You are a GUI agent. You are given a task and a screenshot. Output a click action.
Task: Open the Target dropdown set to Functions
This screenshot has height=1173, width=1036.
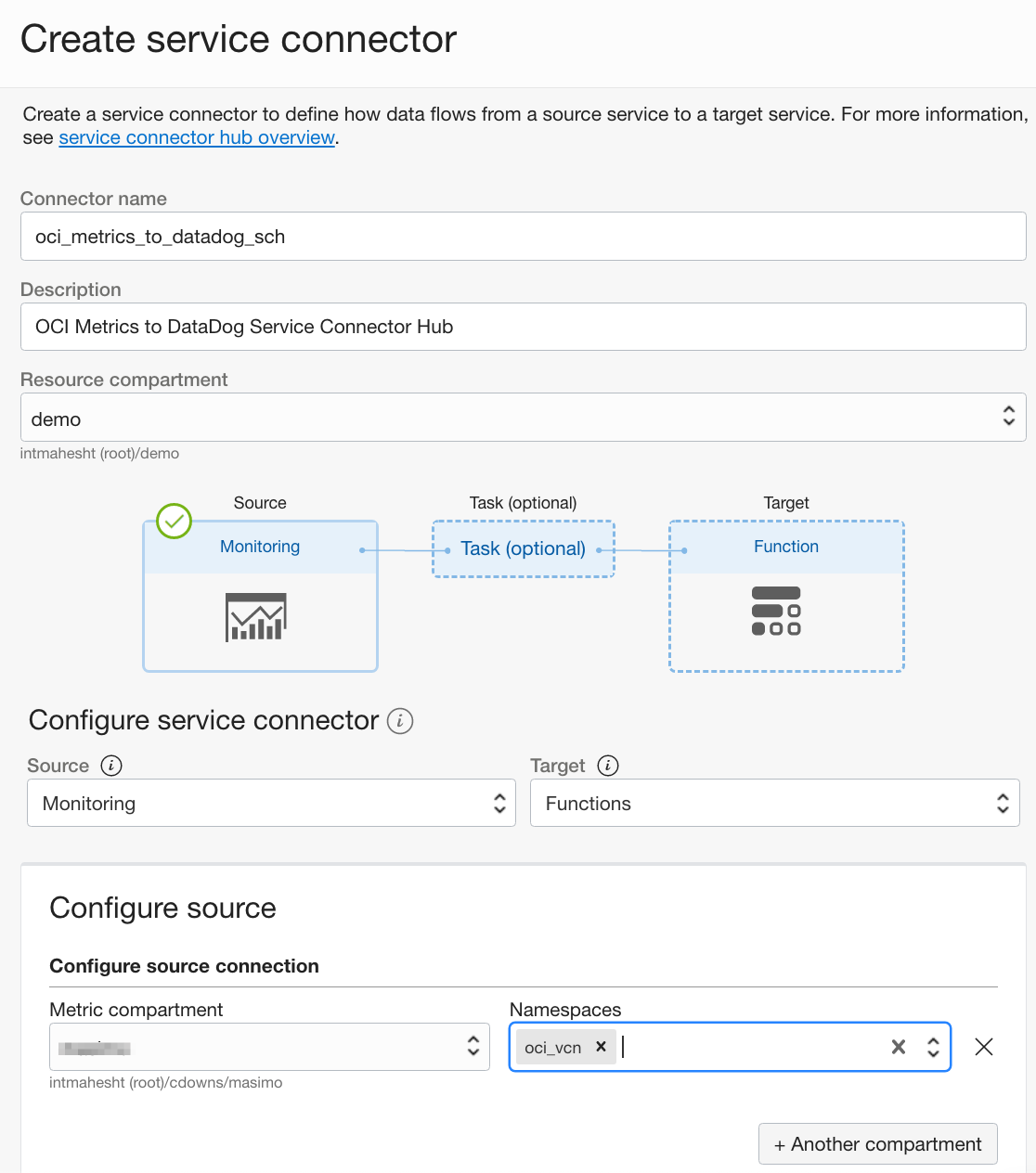click(x=1003, y=803)
